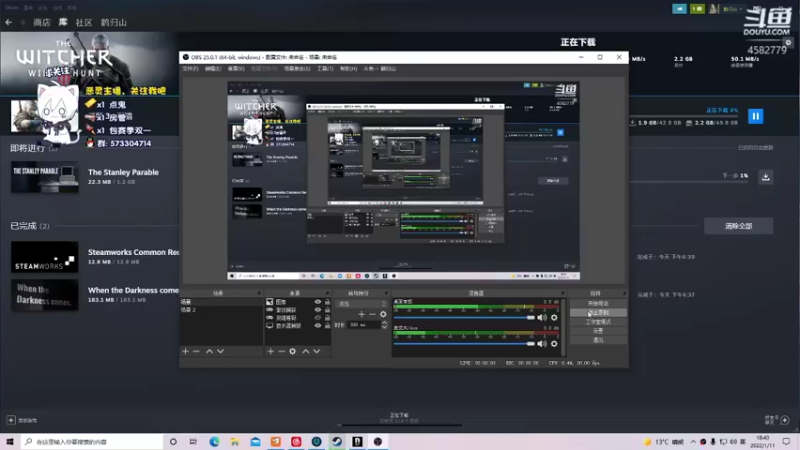Open Steam 社区 community link
800x450 pixels.
point(84,22)
